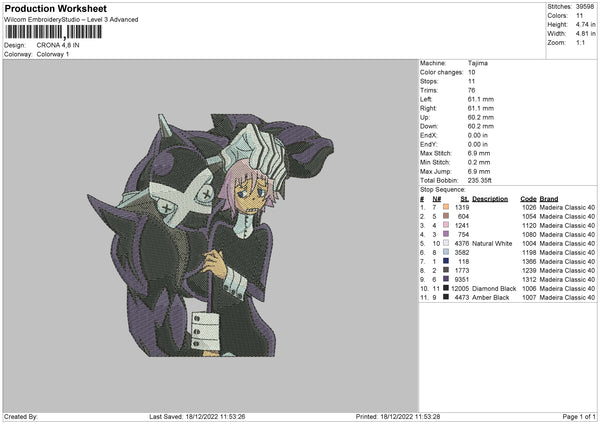The width and height of the screenshot is (600, 424).
Task: Click stitch count '9351' in row 9
Action: (x=462, y=279)
